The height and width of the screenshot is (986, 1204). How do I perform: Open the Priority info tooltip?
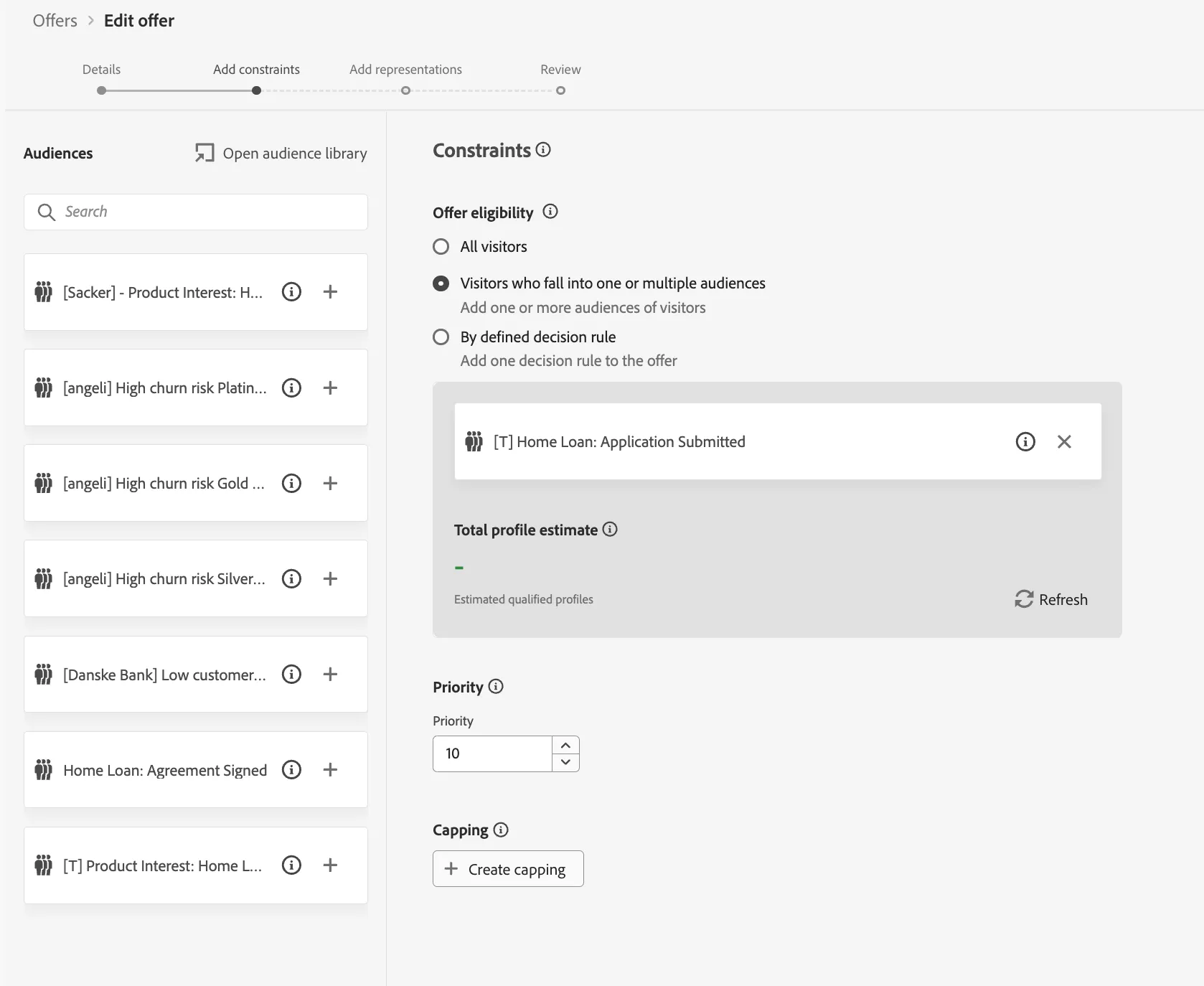(x=496, y=686)
